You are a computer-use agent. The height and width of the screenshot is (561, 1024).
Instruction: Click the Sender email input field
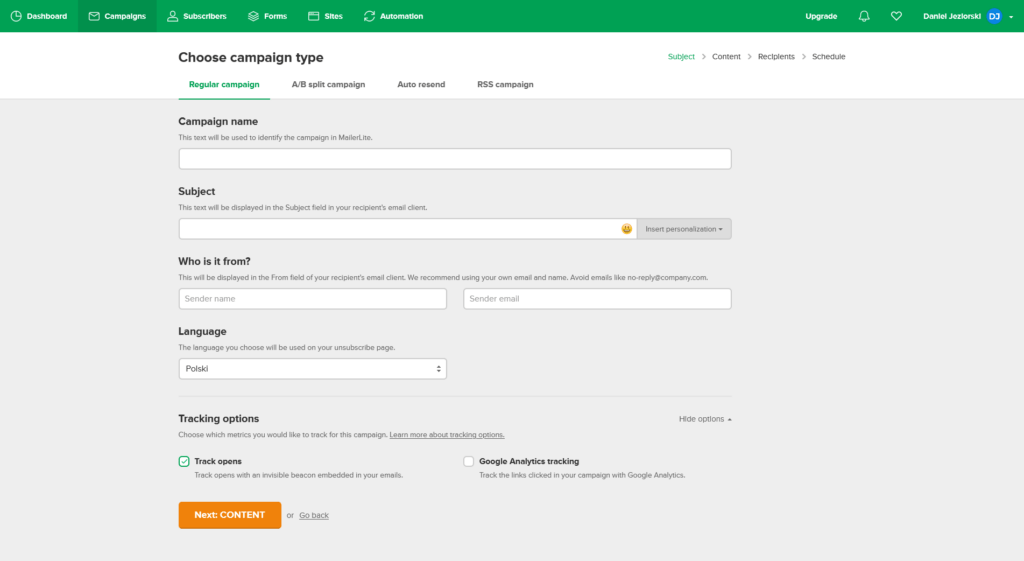pyautogui.click(x=597, y=299)
